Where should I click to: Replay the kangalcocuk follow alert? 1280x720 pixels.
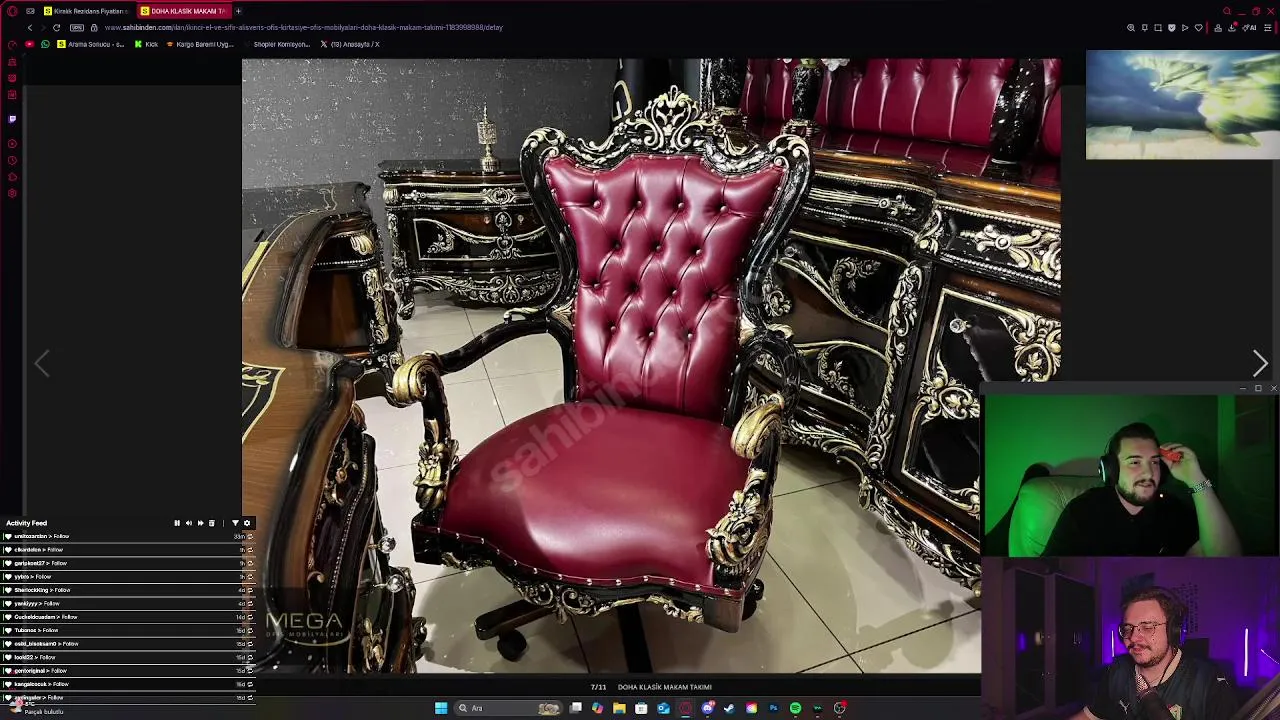tap(250, 684)
